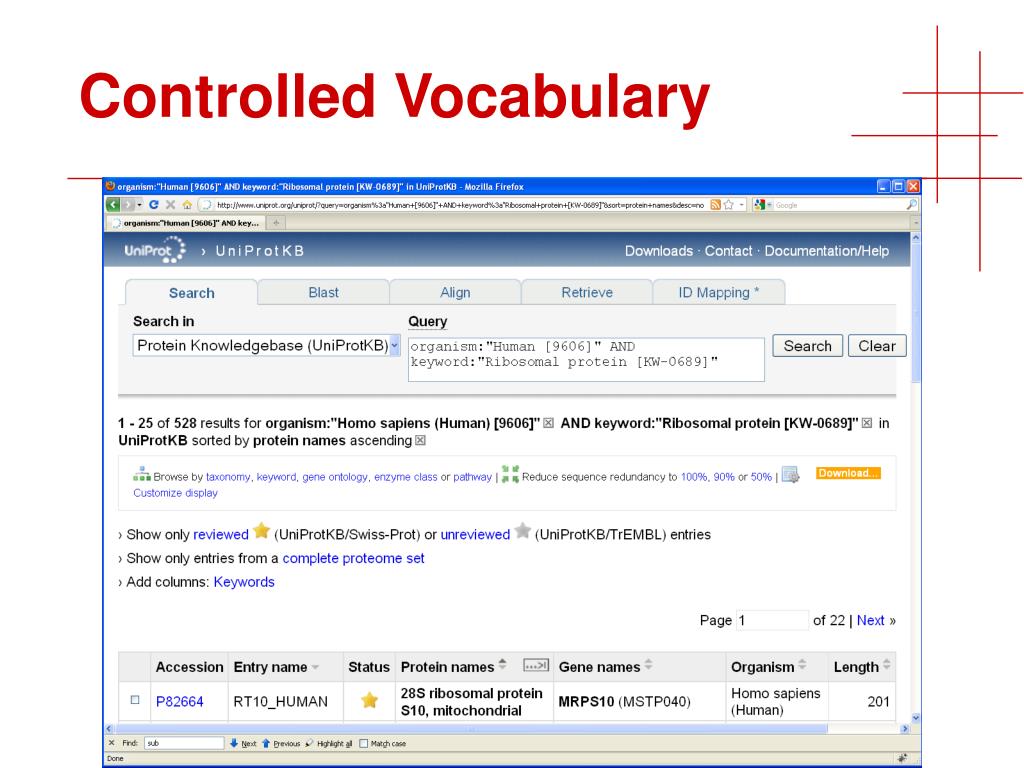1024x768 pixels.
Task: Check the Match case box
Action: pos(364,743)
